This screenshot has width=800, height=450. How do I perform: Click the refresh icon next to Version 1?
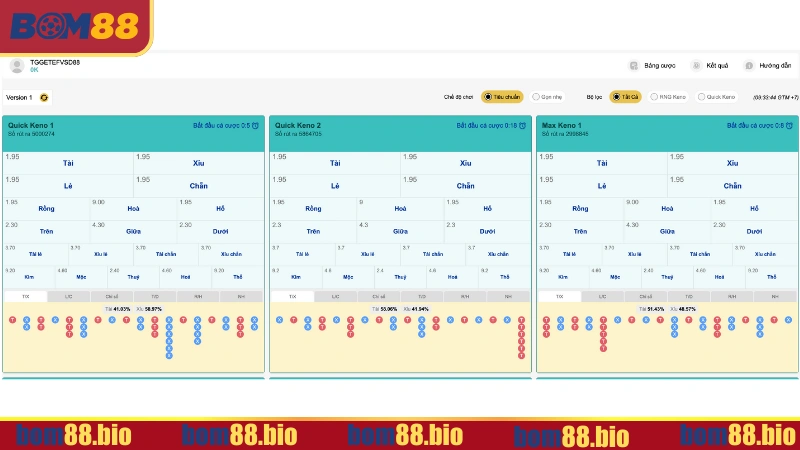44,97
